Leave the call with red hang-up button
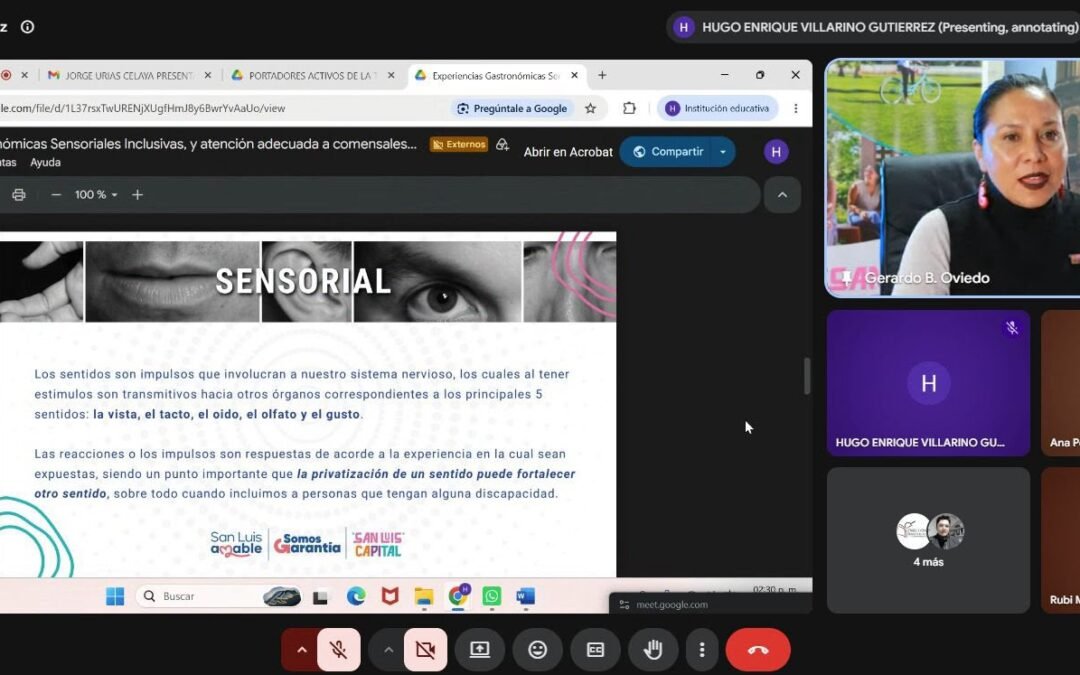This screenshot has width=1080, height=675. tap(758, 650)
